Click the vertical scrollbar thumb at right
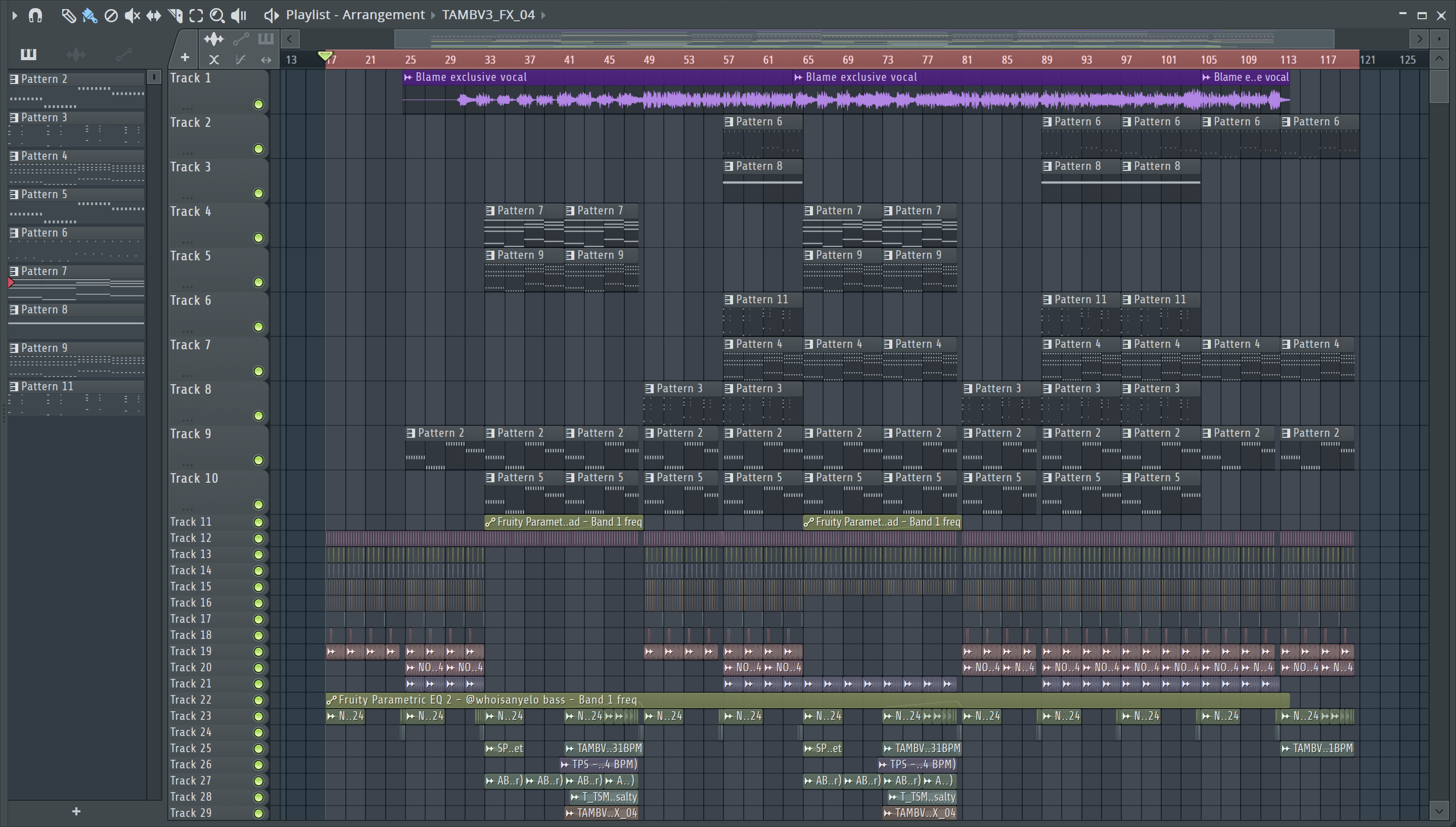1456x827 pixels. click(x=1439, y=86)
